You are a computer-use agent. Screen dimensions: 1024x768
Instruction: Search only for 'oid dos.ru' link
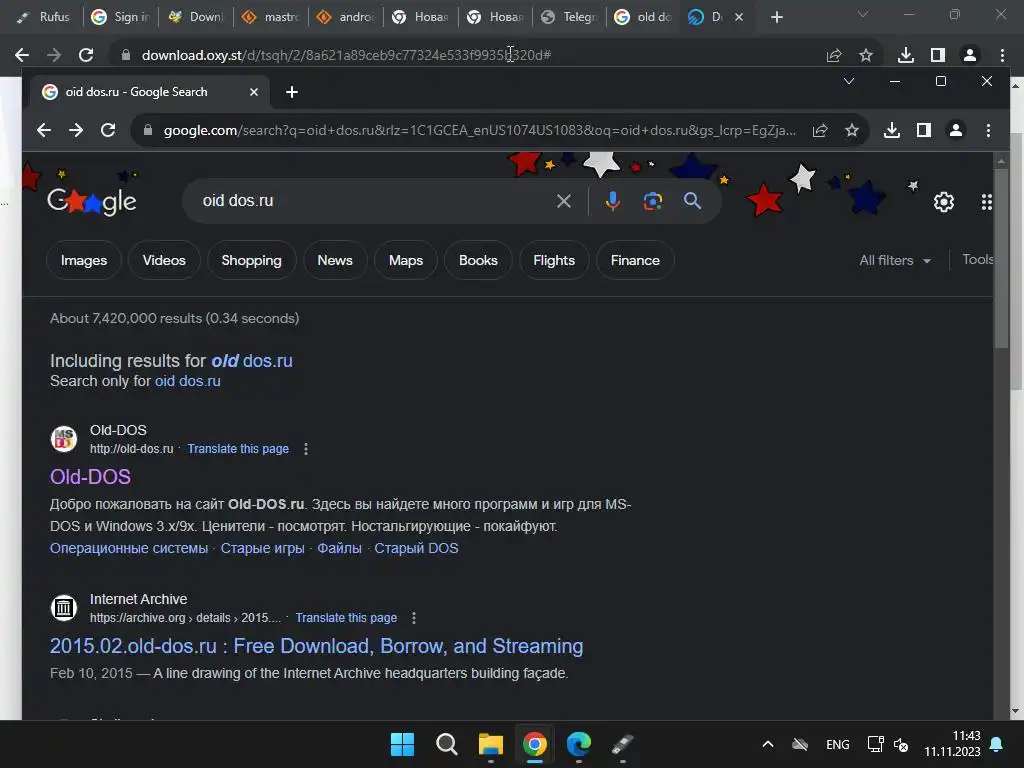point(187,381)
